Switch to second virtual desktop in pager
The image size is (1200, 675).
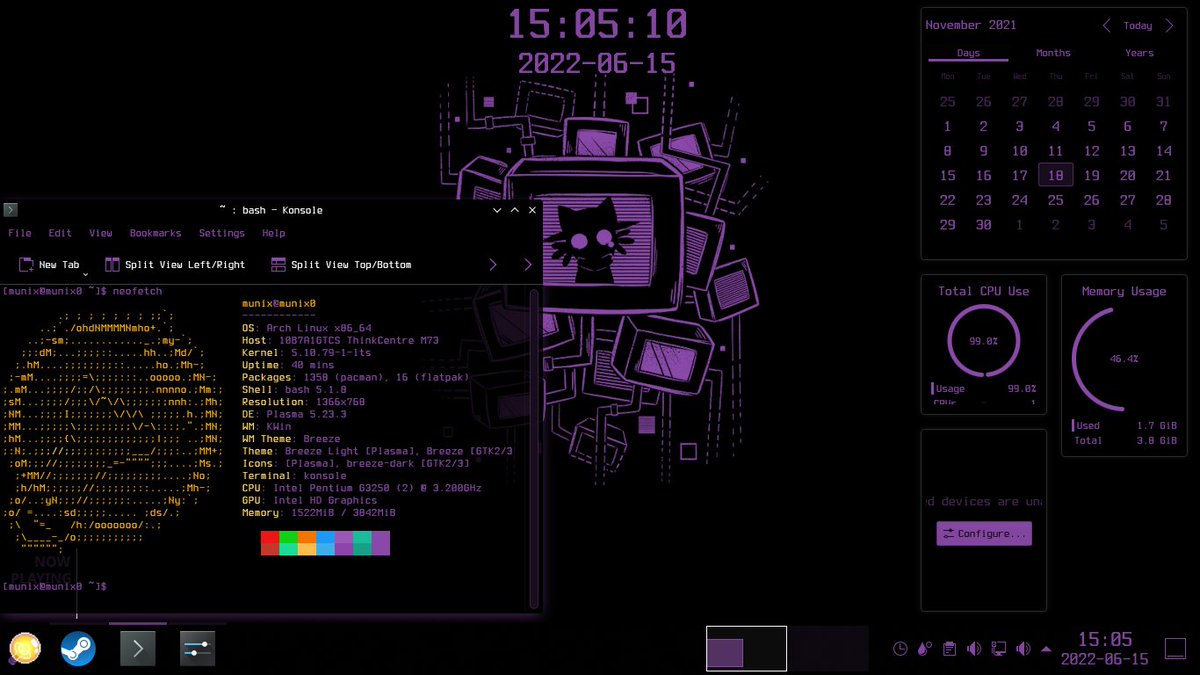[828, 648]
